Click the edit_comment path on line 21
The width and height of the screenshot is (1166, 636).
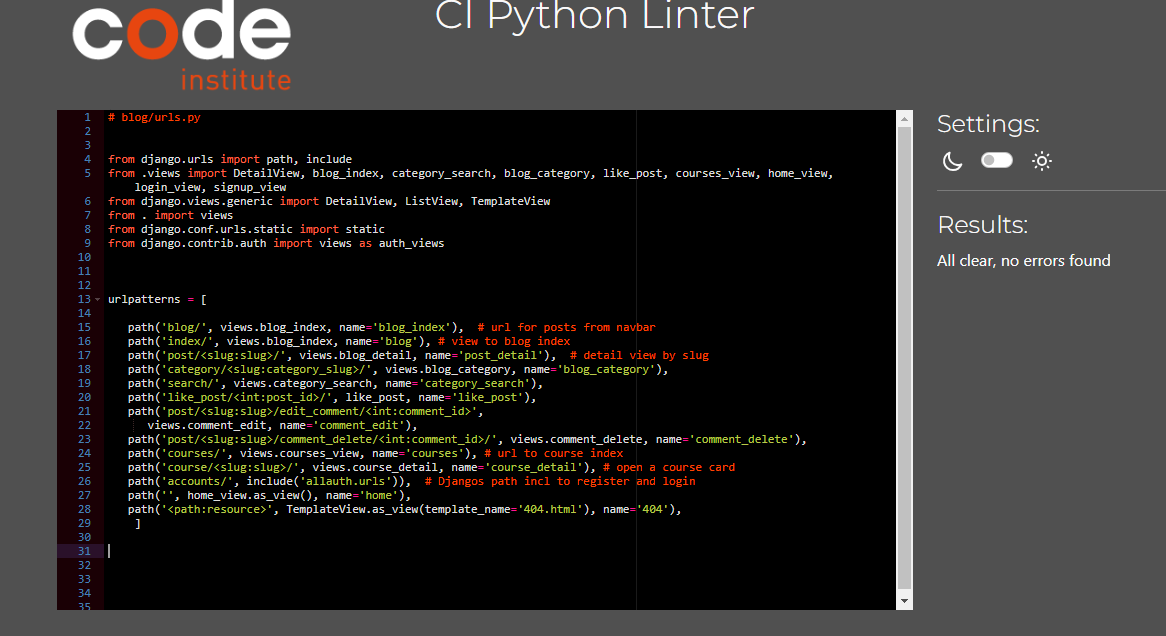pos(305,411)
